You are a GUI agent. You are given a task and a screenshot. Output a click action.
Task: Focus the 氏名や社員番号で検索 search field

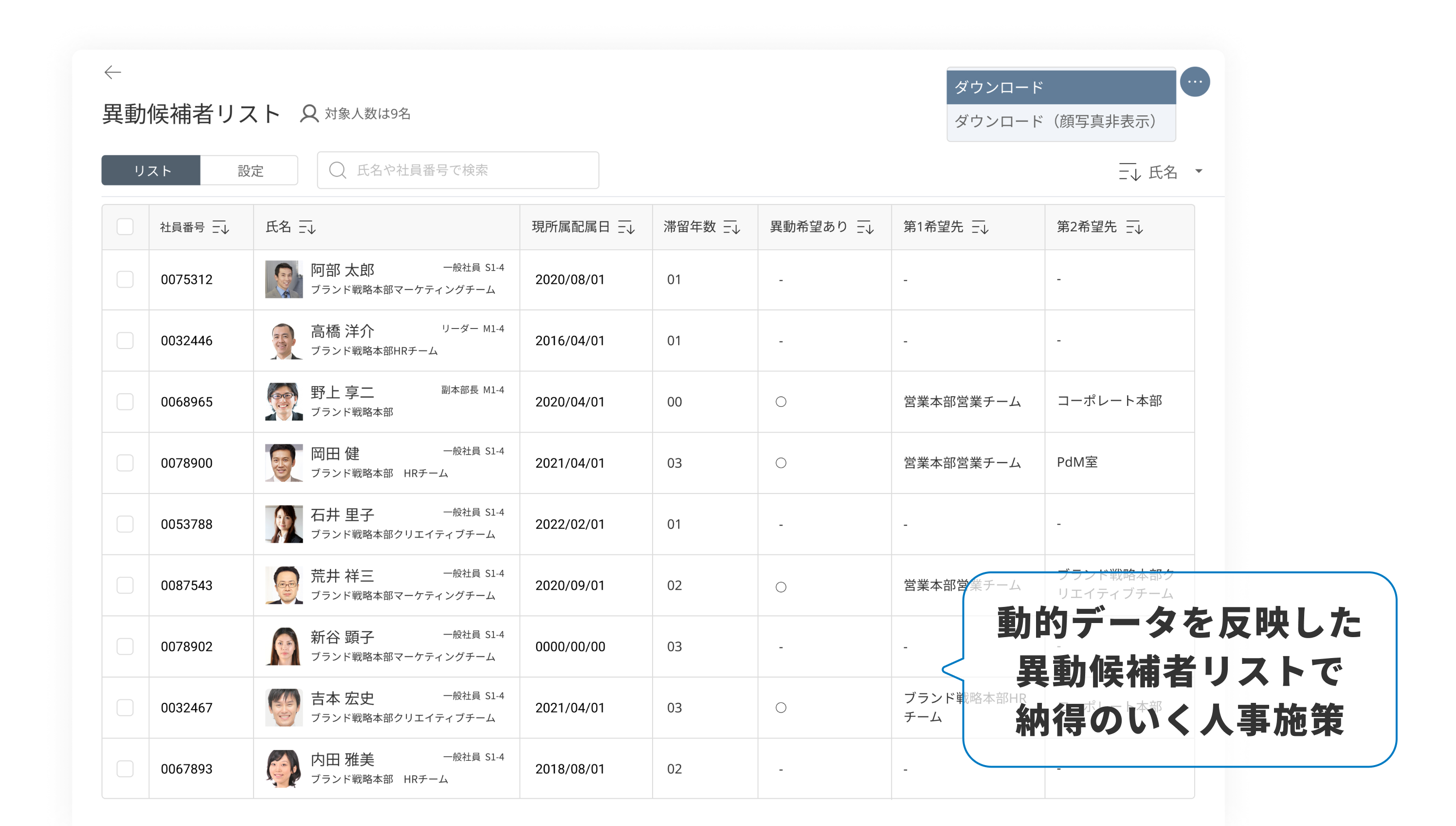pyautogui.click(x=458, y=170)
